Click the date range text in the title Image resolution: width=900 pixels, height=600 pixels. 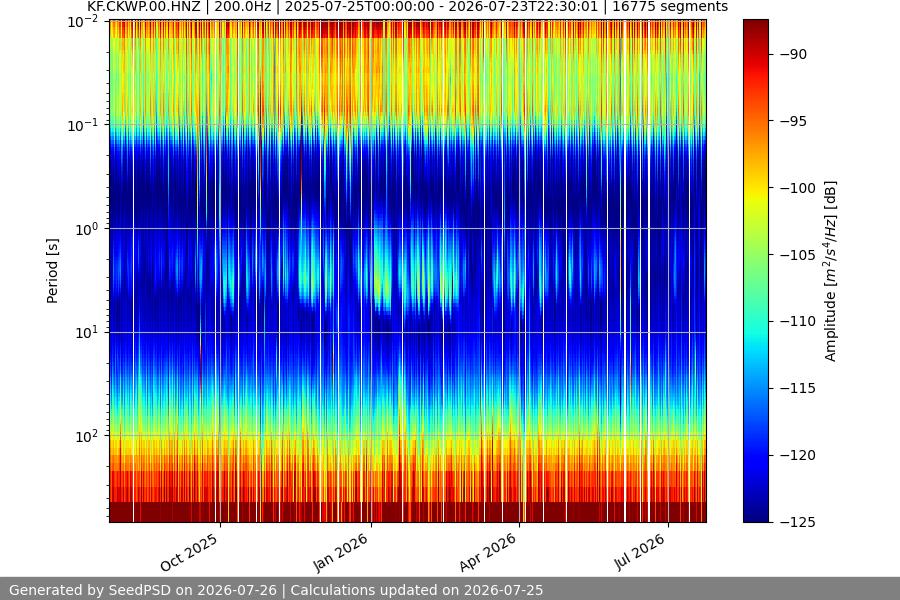441,7
